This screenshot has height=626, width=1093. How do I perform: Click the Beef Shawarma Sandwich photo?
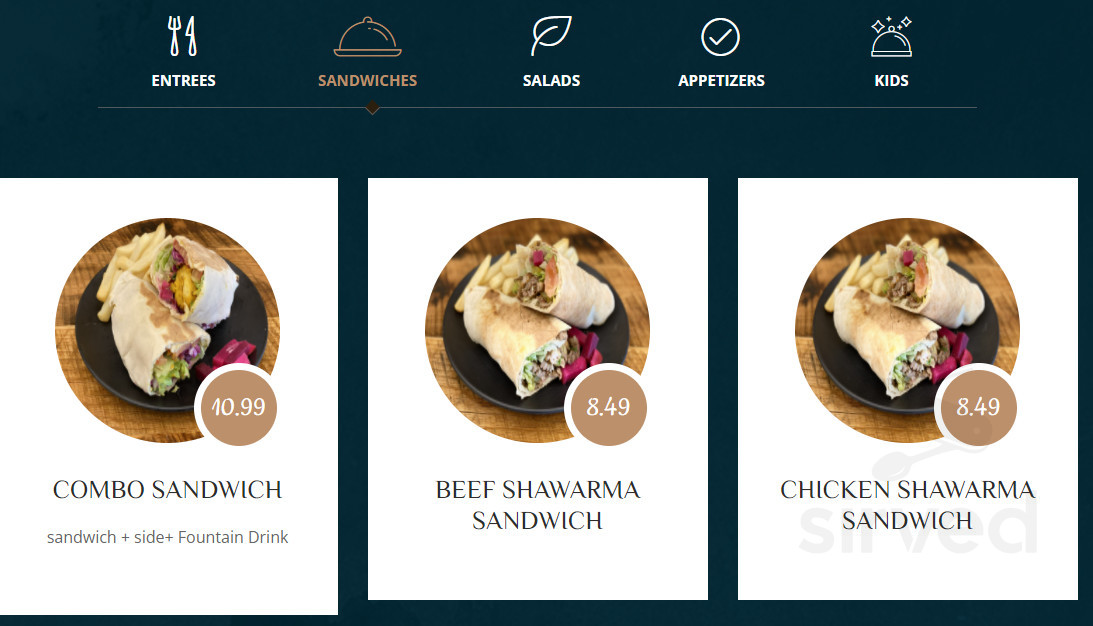[x=537, y=330]
